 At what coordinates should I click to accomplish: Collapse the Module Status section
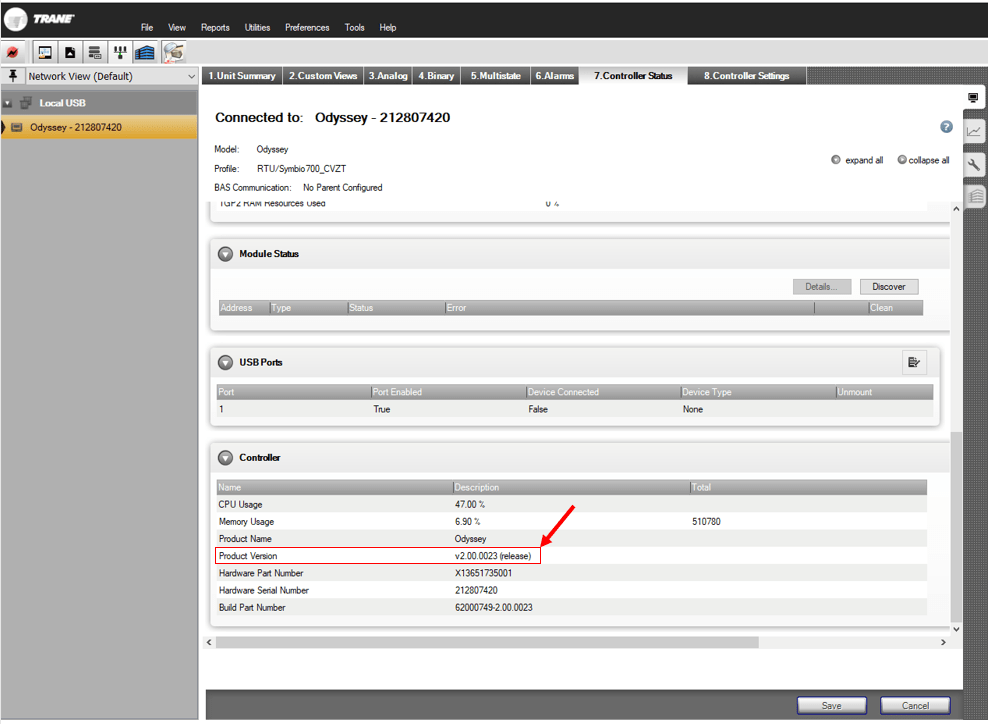pos(225,254)
